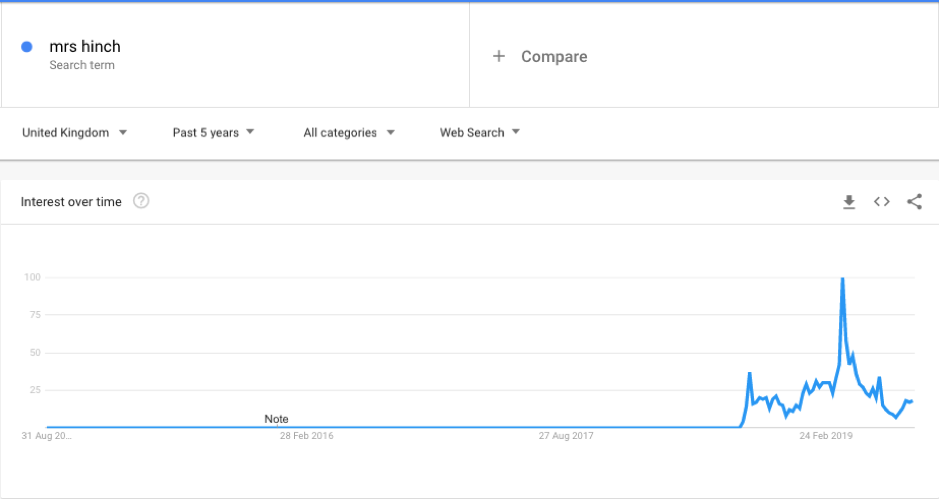Click the Search term label under mrs hinch
Image resolution: width=939 pixels, height=499 pixels.
coord(82,65)
